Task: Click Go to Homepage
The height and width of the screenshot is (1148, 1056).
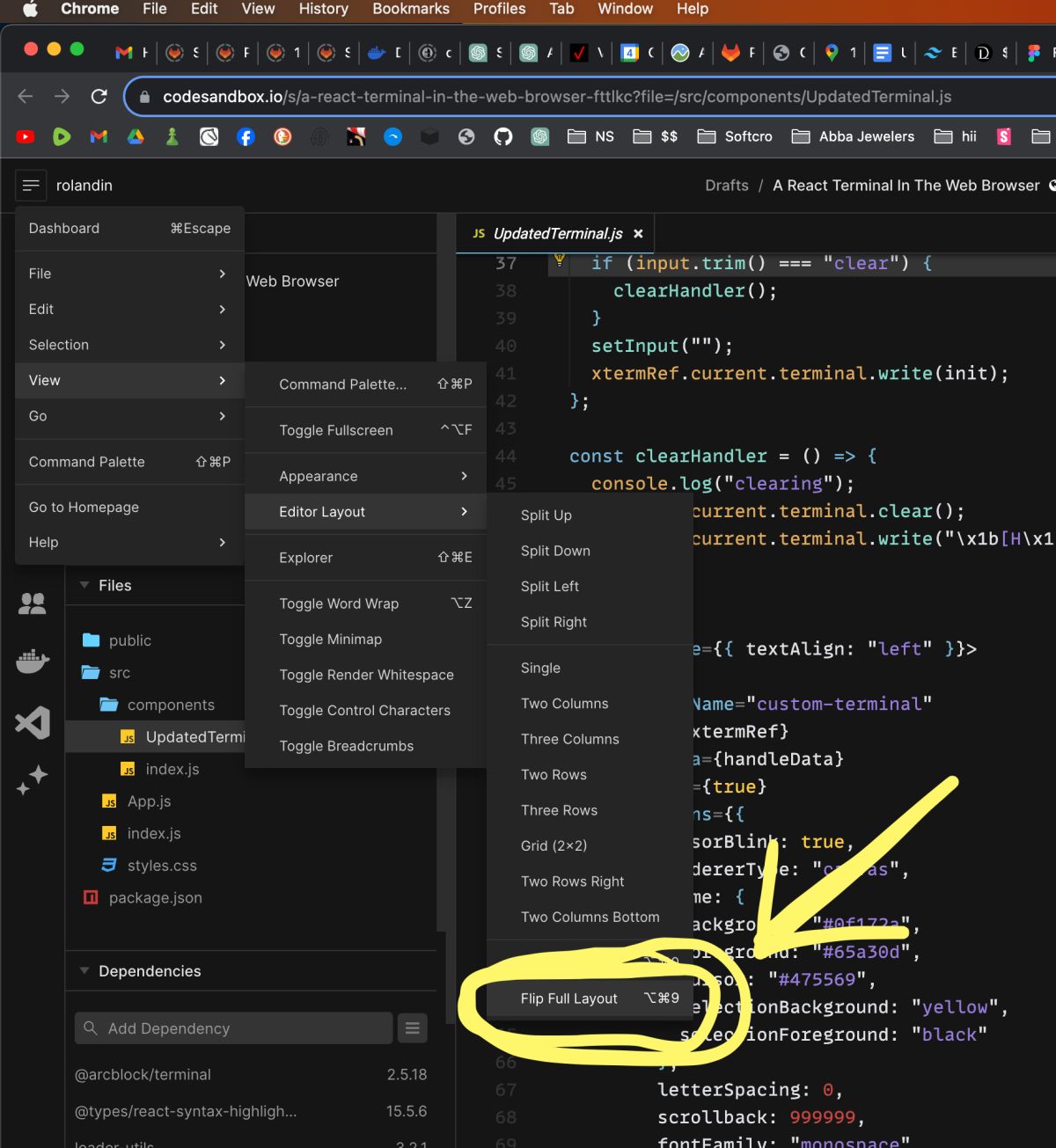Action: pos(129,508)
